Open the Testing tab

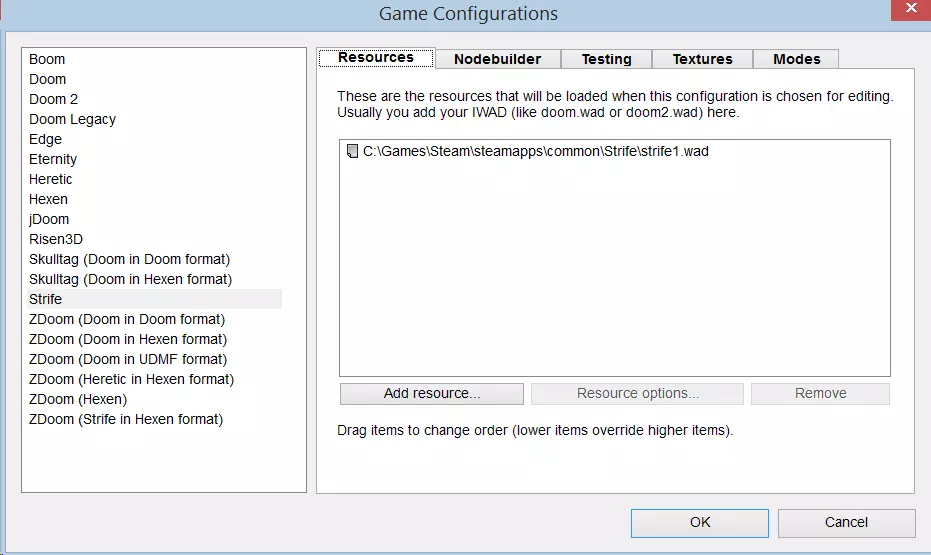[606, 59]
